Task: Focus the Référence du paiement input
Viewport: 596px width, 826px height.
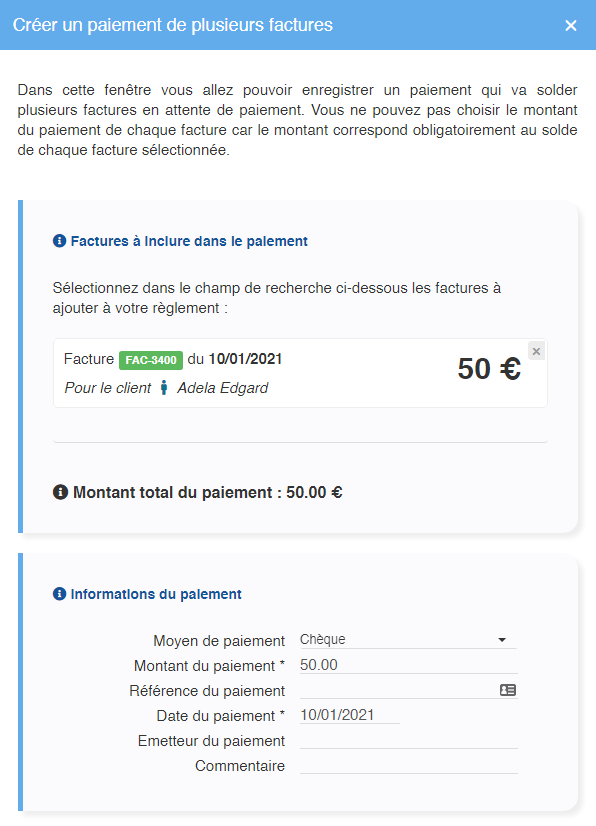Action: (x=398, y=690)
